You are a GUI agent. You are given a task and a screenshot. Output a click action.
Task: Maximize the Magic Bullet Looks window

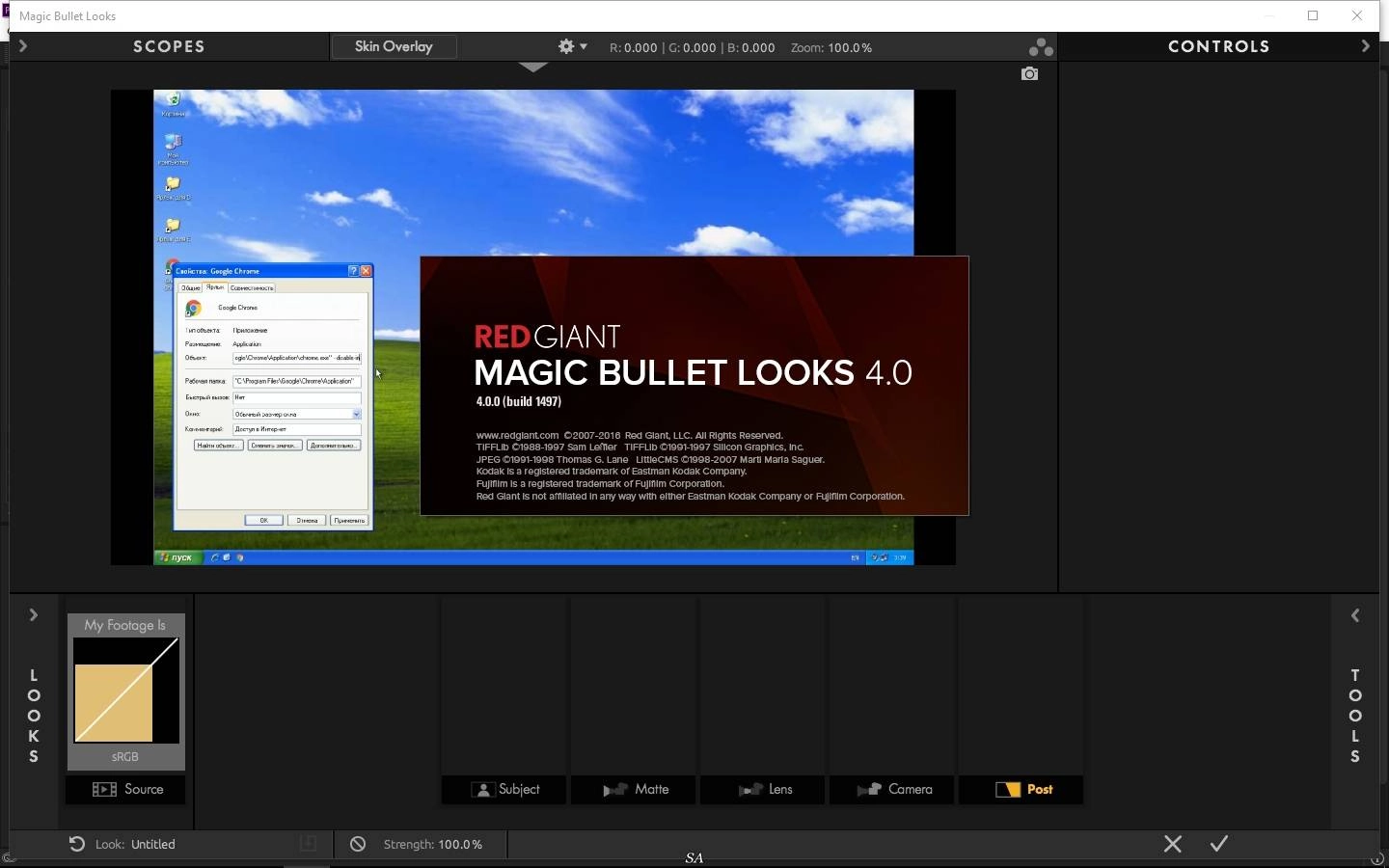[x=1313, y=15]
